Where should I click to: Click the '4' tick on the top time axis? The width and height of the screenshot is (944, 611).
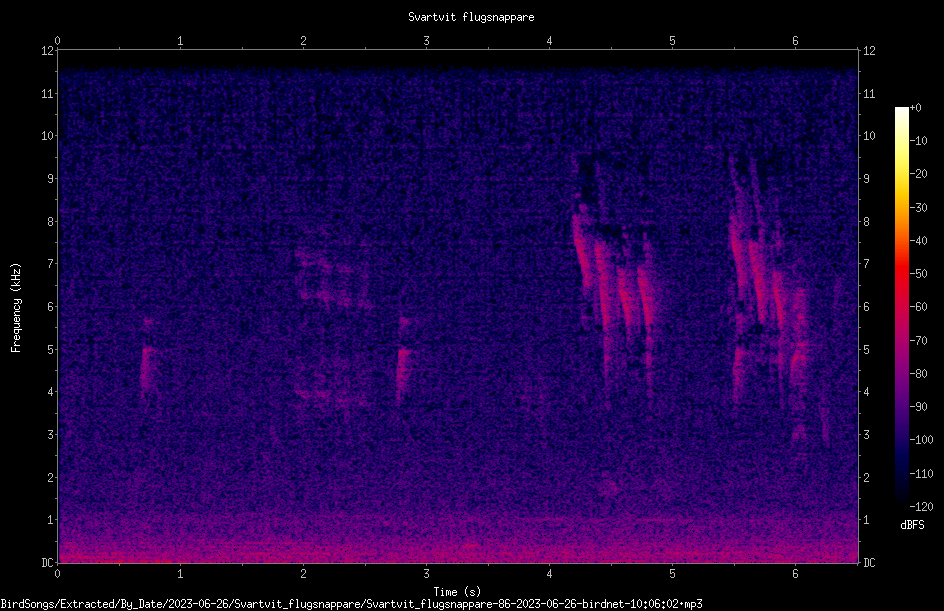pos(549,40)
